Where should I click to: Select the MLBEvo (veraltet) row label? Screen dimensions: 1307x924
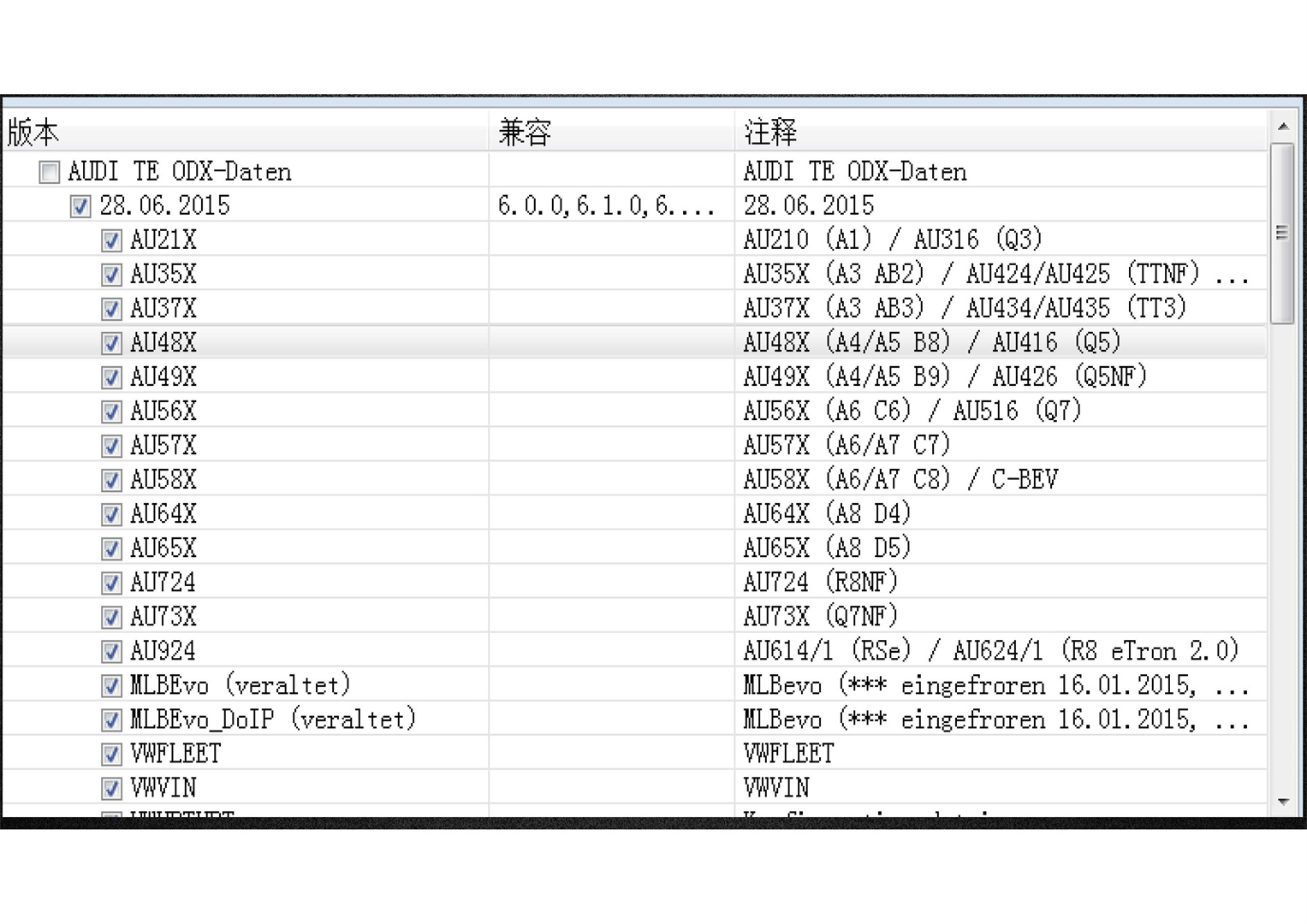pos(241,685)
